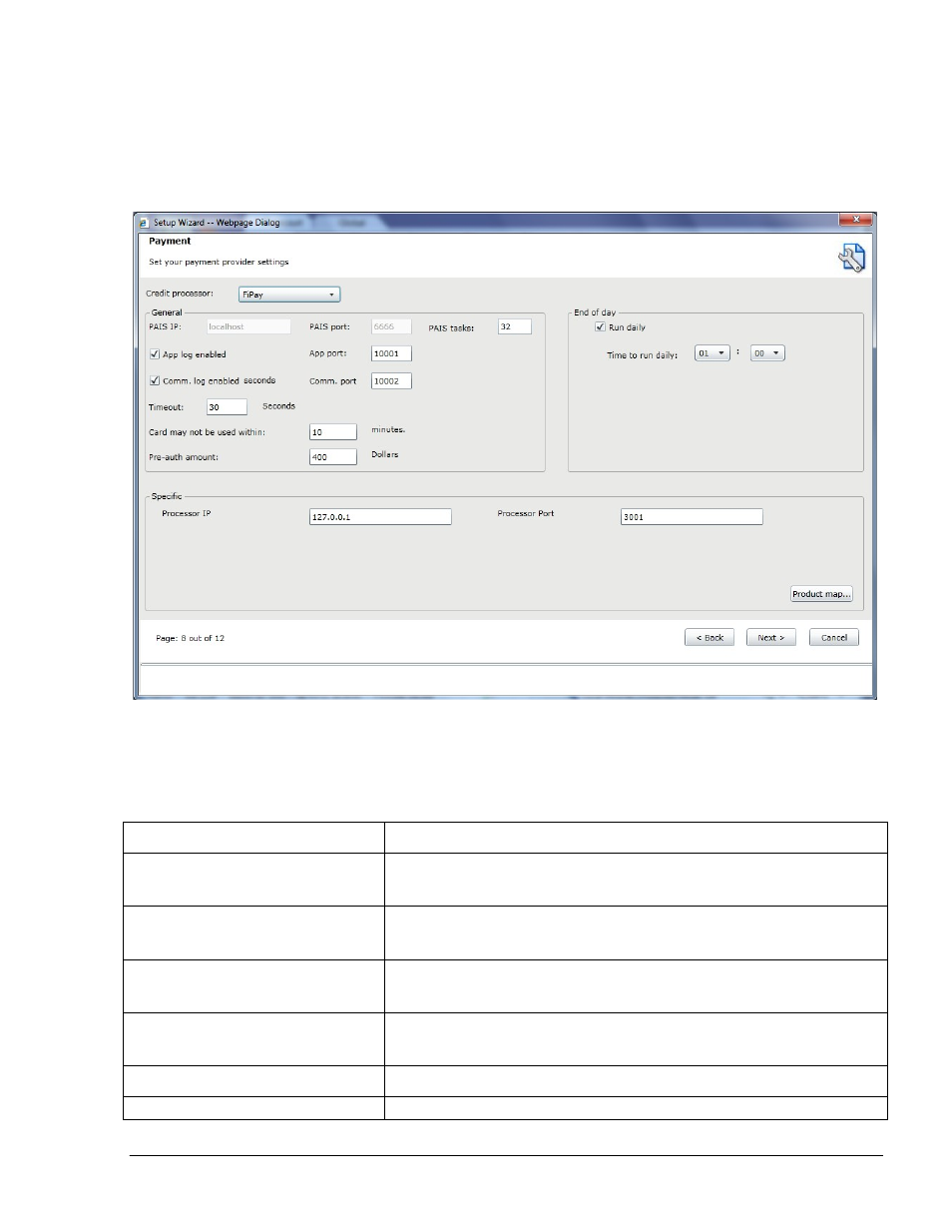Click the PAIS IP field showing localhost
Image resolution: width=952 pixels, height=1232 pixels.
(248, 326)
